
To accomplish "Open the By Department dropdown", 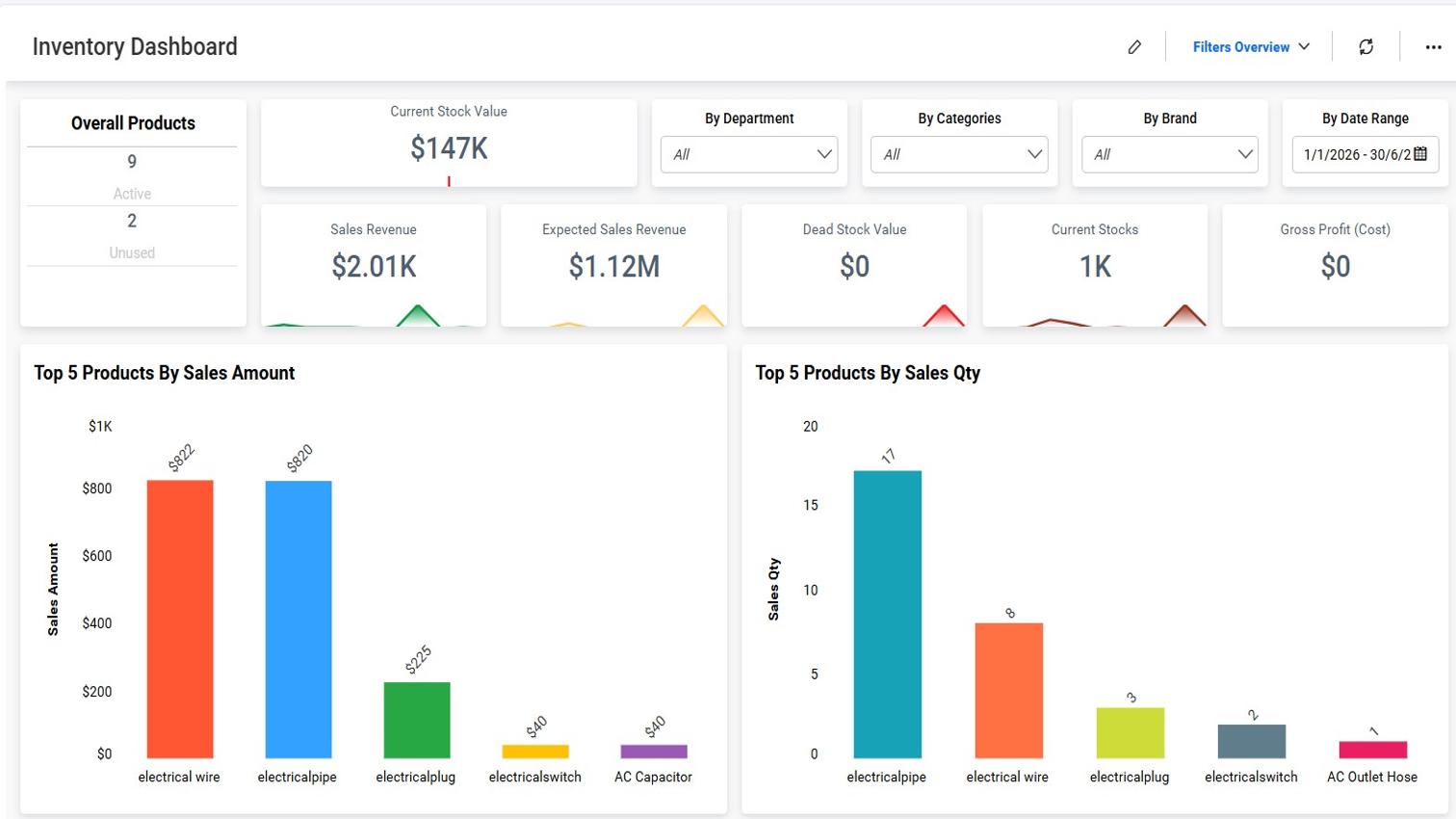I will [x=749, y=154].
